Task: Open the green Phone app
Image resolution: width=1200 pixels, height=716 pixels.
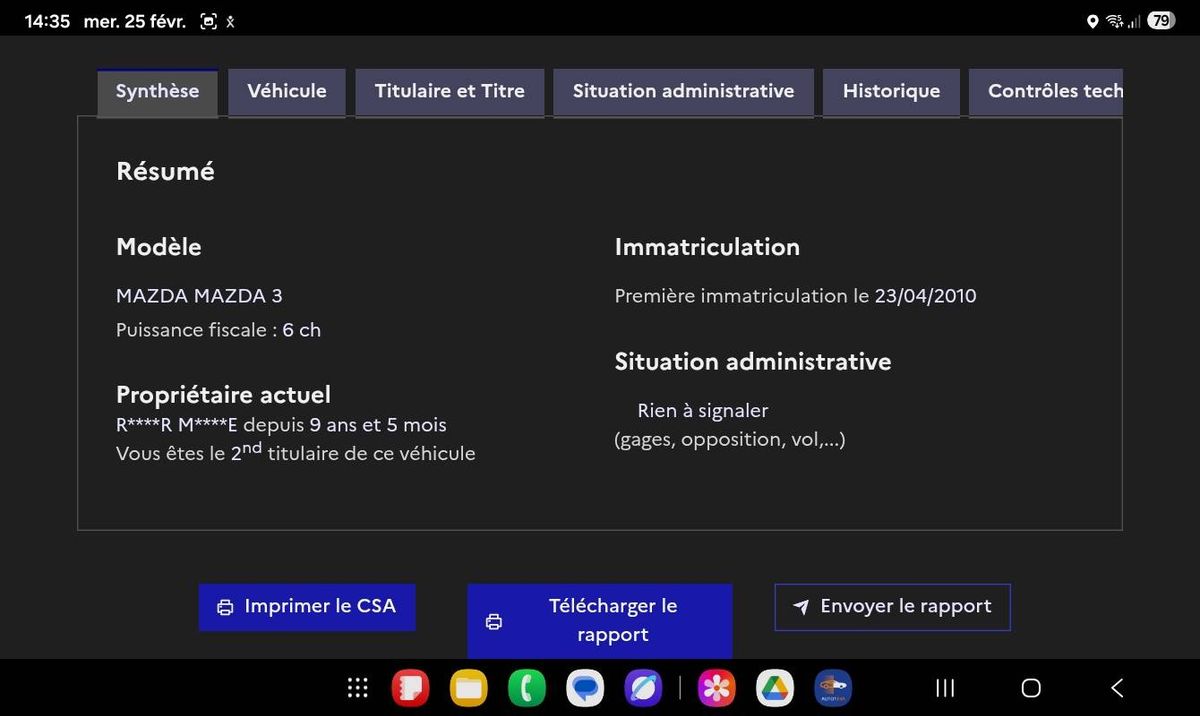Action: pyautogui.click(x=526, y=688)
